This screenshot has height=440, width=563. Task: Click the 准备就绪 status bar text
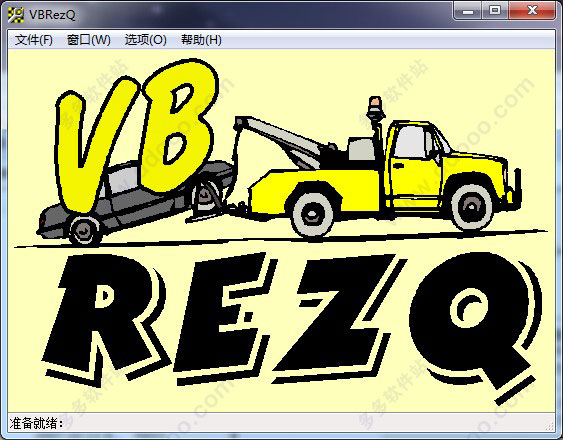coord(36,423)
